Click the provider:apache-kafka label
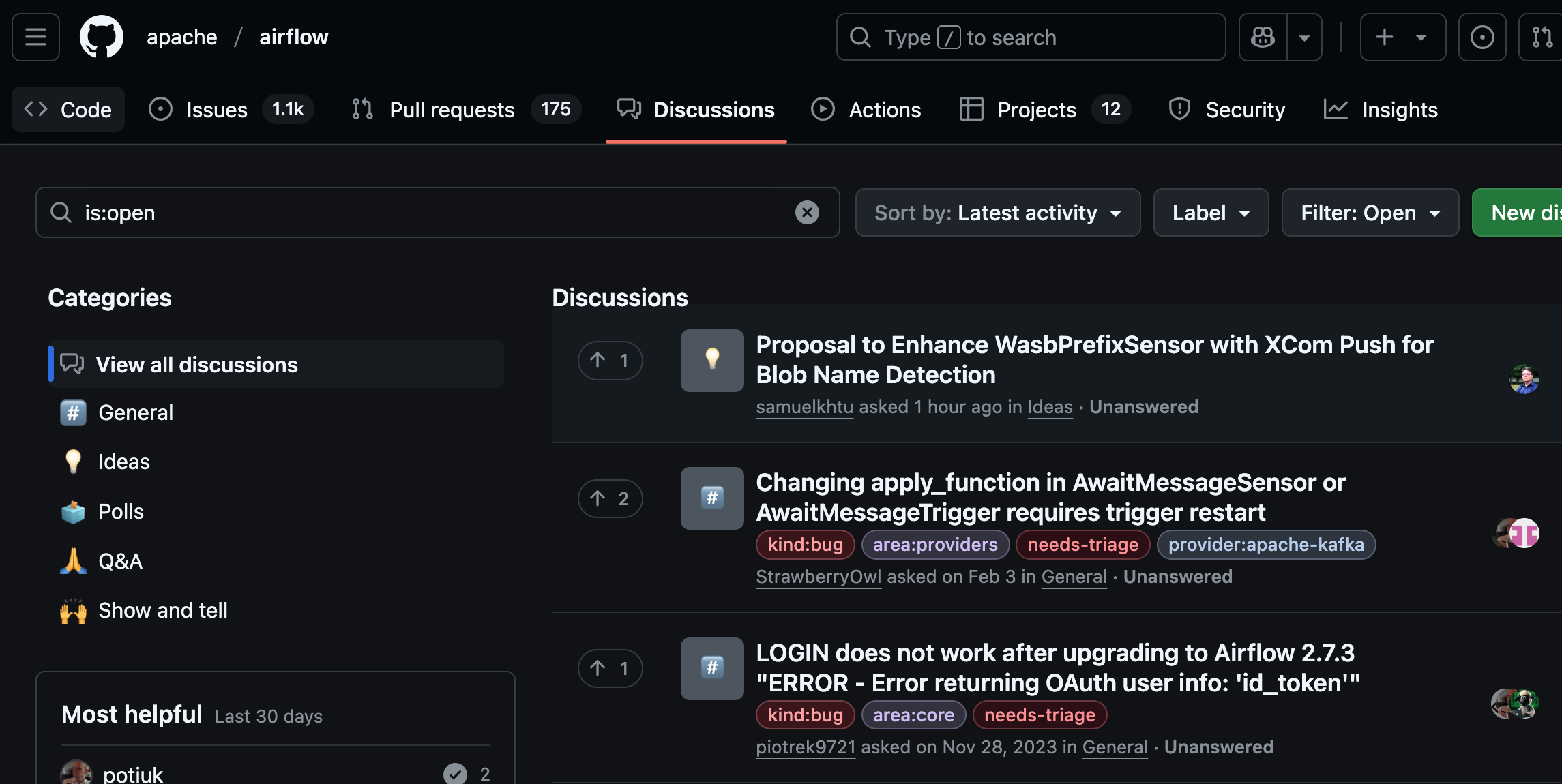Screen dimensions: 1562x784 (x=1266, y=545)
